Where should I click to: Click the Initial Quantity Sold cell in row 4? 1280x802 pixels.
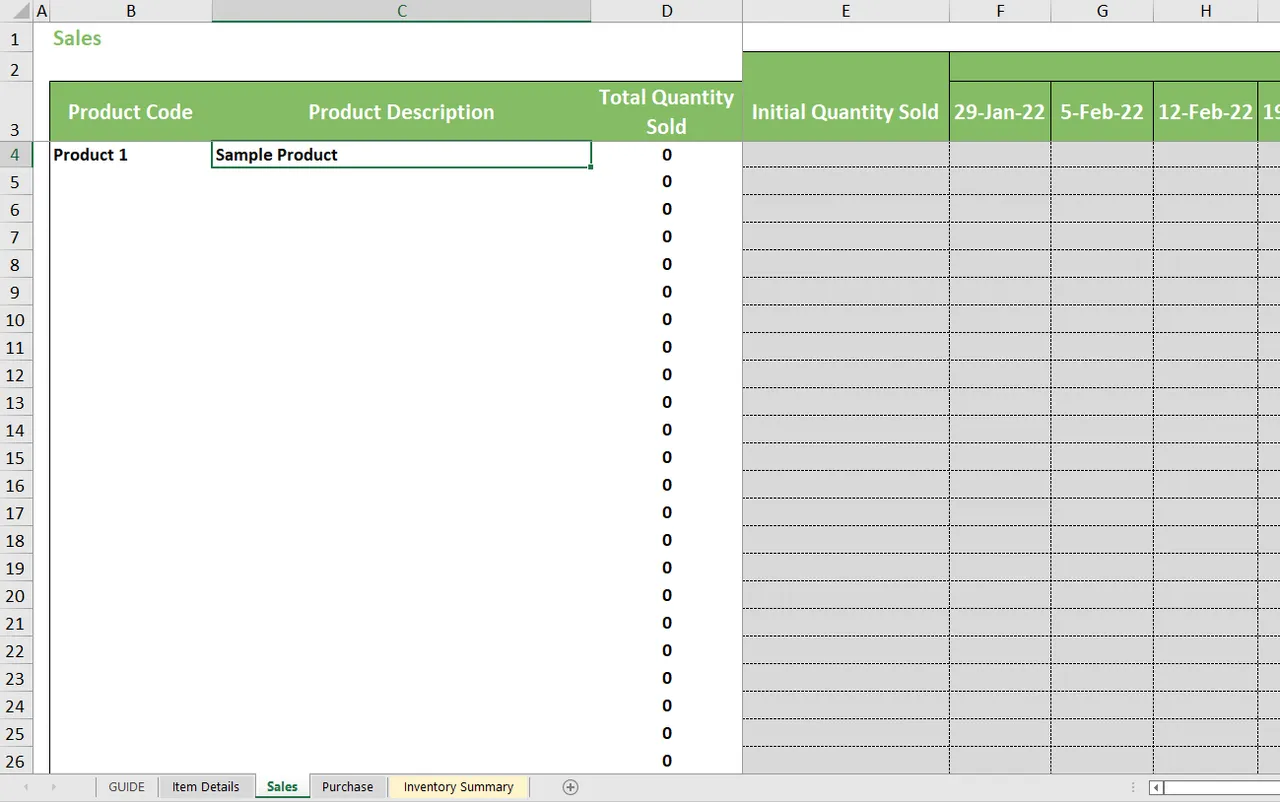pyautogui.click(x=846, y=155)
